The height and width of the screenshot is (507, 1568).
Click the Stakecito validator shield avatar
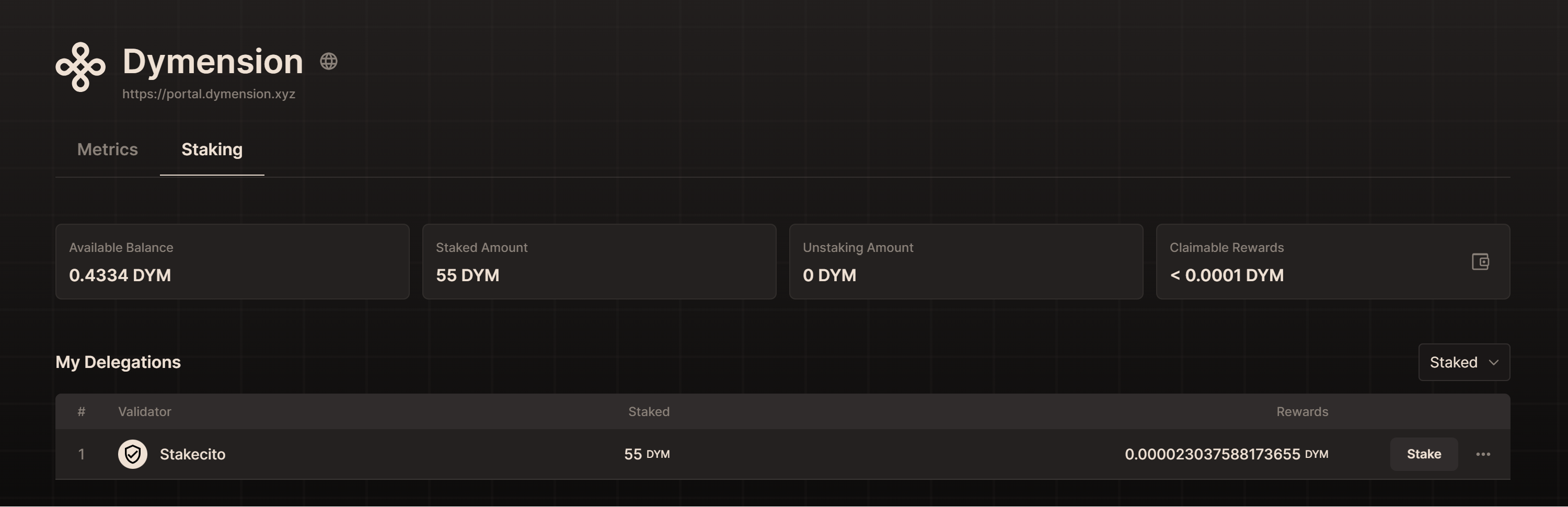pyautogui.click(x=133, y=454)
